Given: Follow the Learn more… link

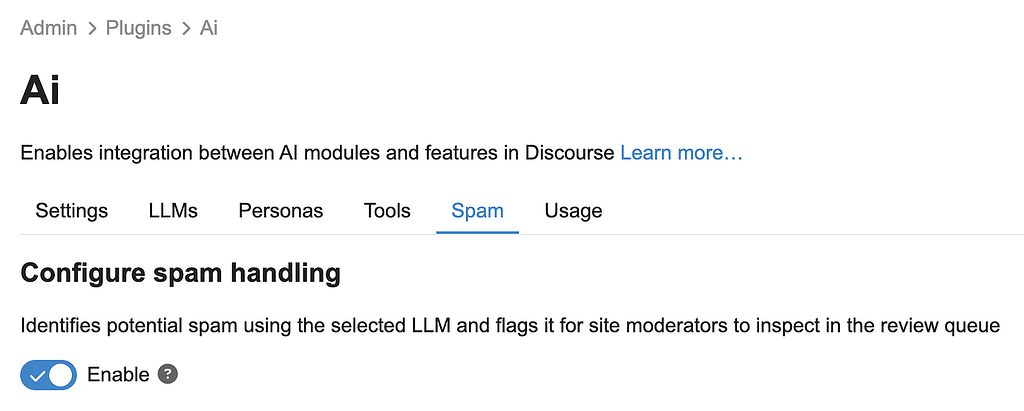Looking at the screenshot, I should coord(681,153).
